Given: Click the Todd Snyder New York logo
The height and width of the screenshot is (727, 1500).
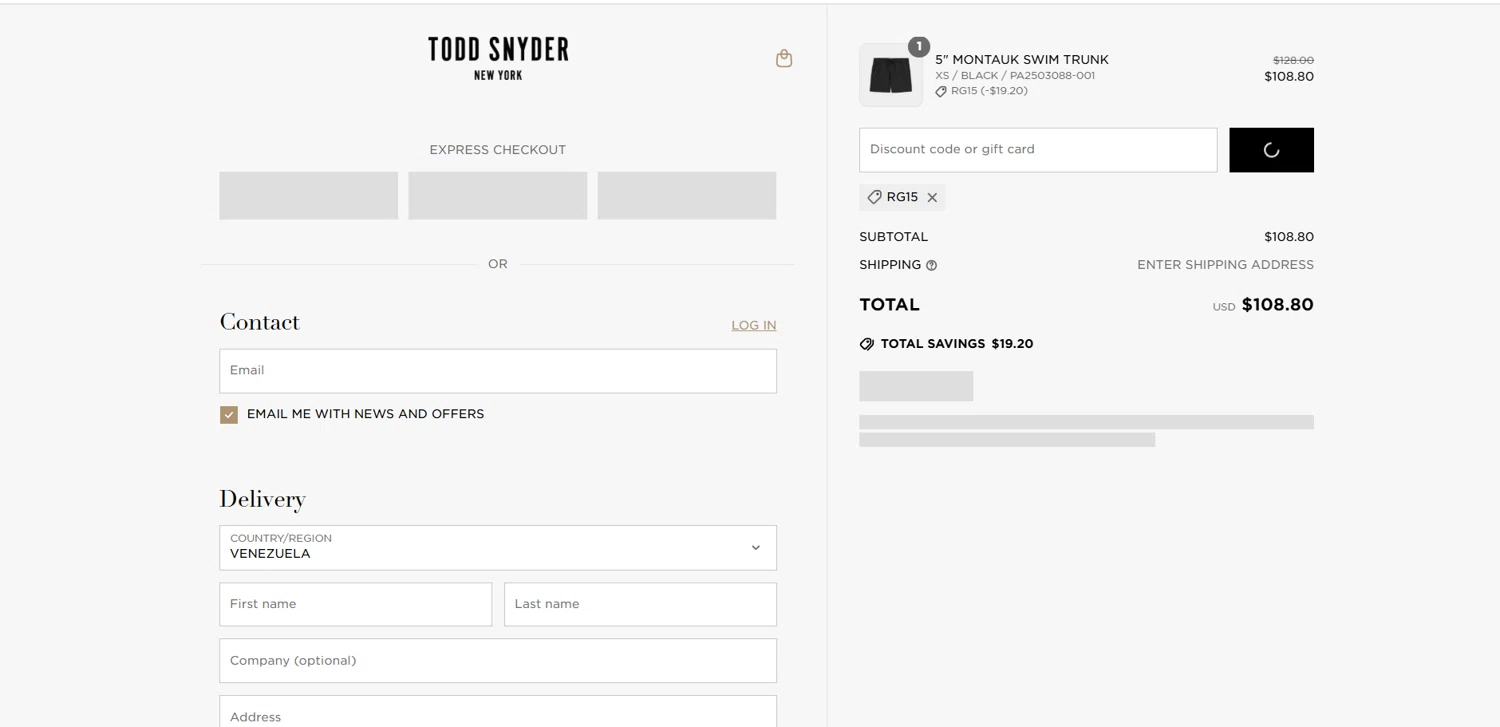Looking at the screenshot, I should click(x=498, y=59).
